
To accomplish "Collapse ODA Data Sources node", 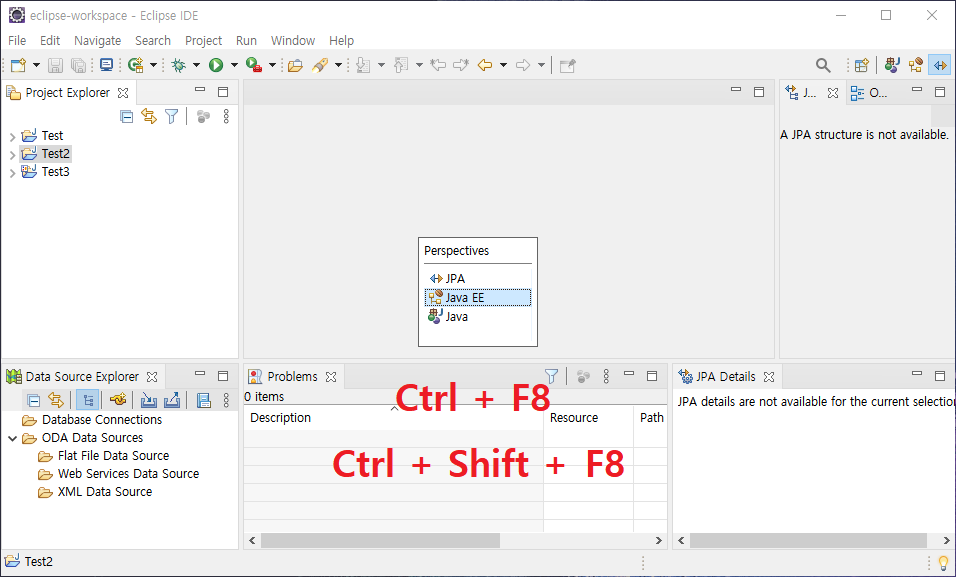I will pyautogui.click(x=12, y=439).
